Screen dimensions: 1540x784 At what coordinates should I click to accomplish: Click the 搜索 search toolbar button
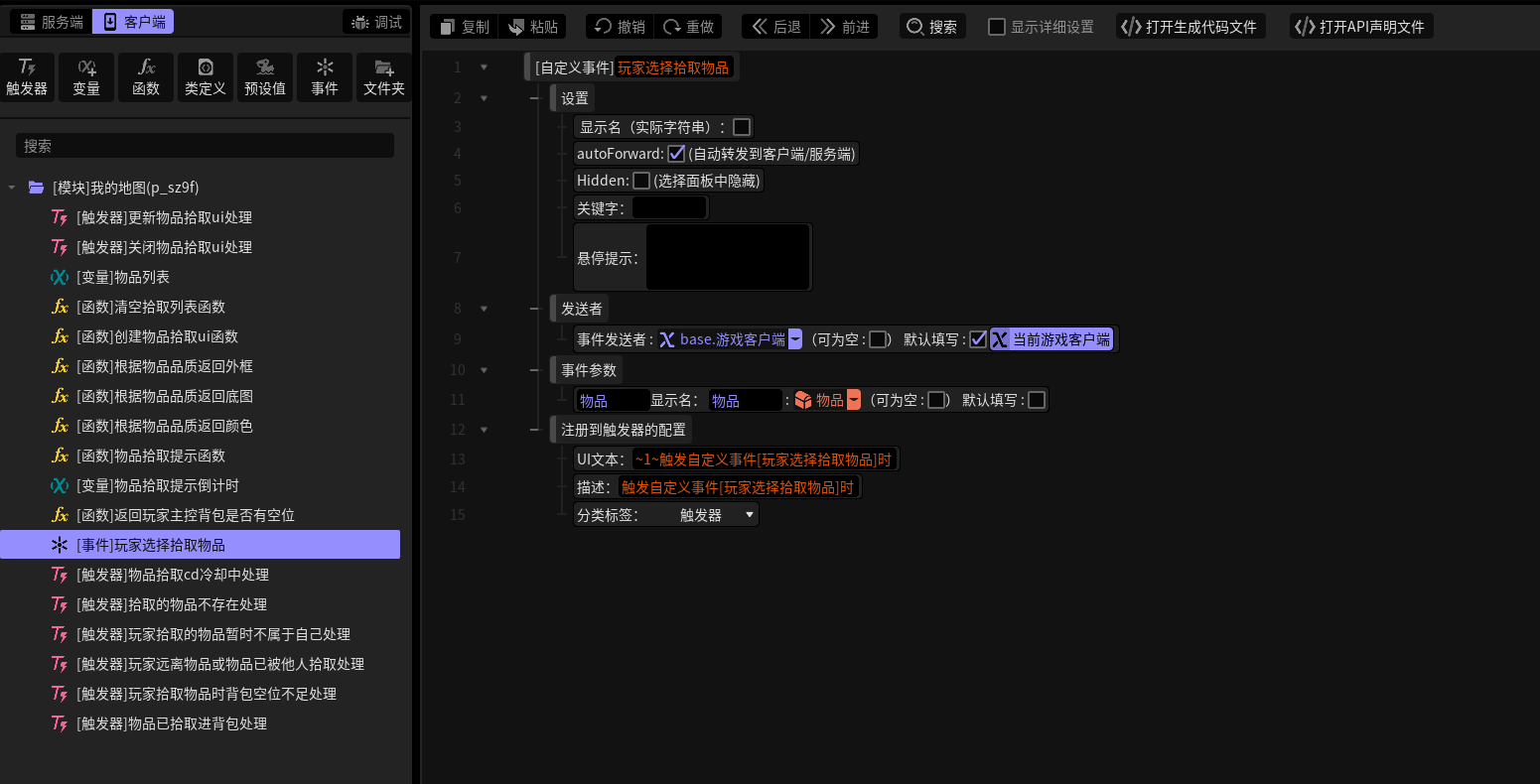932,27
